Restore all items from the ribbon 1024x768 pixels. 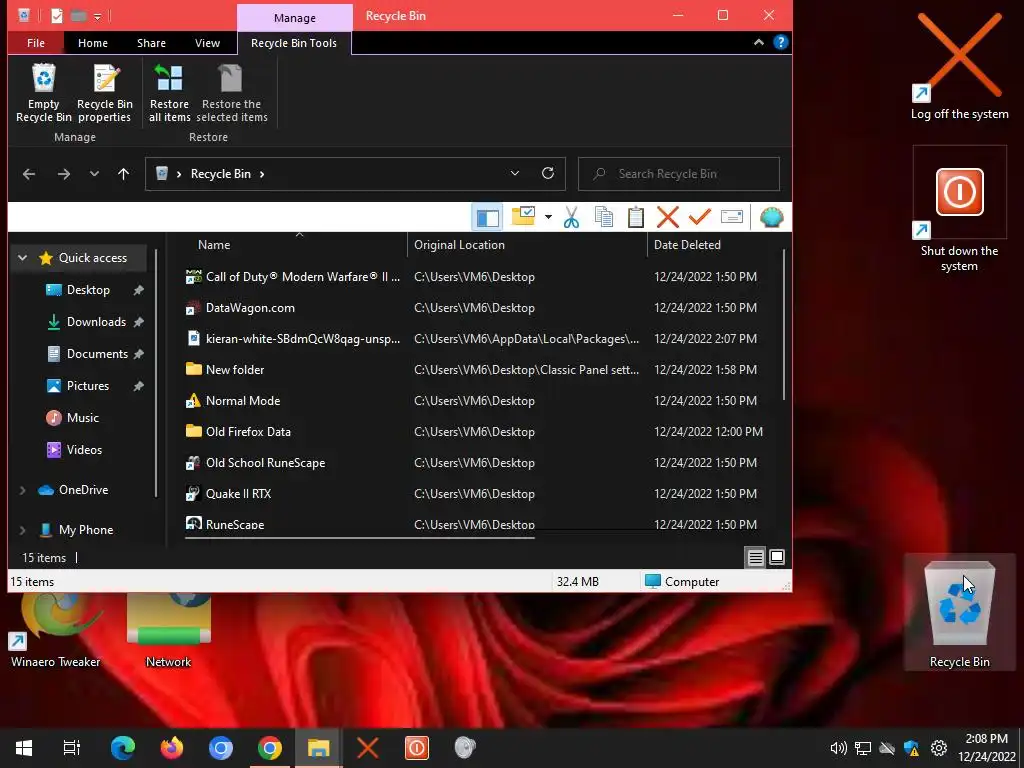tap(169, 93)
